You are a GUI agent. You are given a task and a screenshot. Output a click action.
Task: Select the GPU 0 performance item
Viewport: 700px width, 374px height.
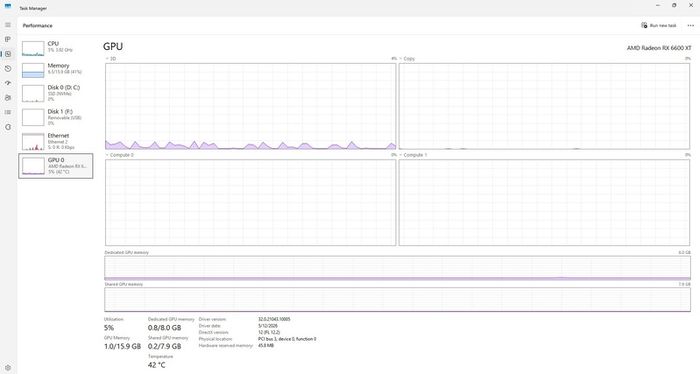(55, 166)
